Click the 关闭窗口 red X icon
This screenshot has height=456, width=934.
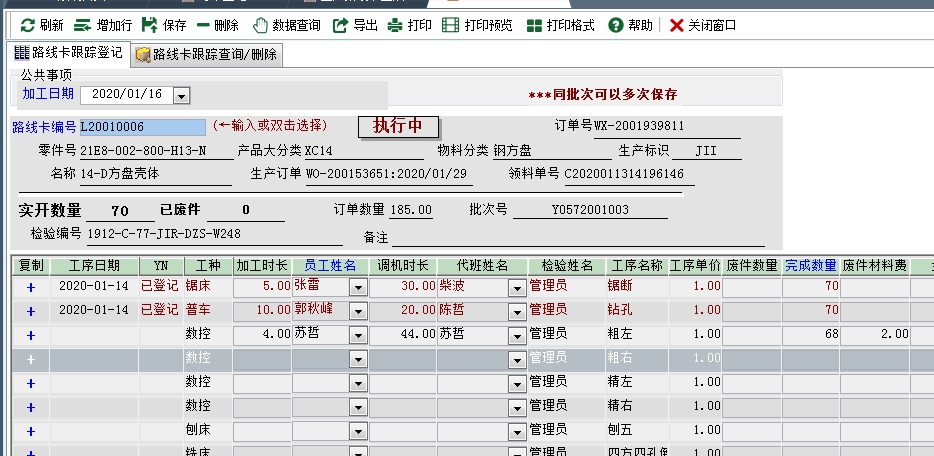point(676,26)
